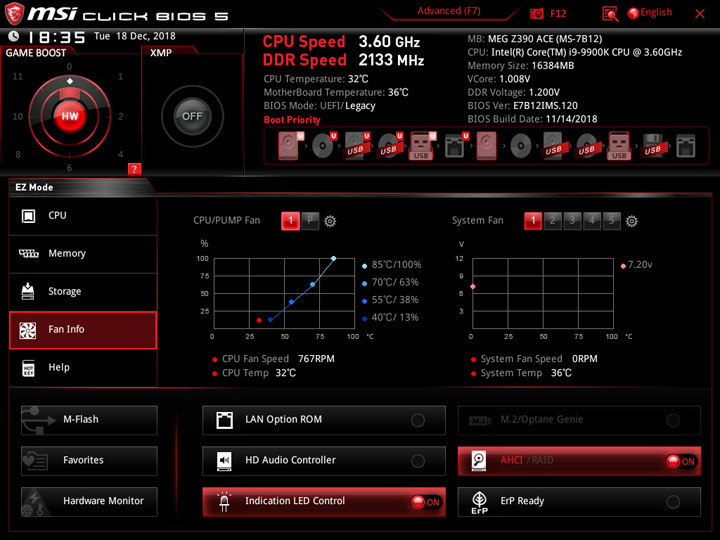Click the Memory module icon in sidebar

[x=28, y=253]
